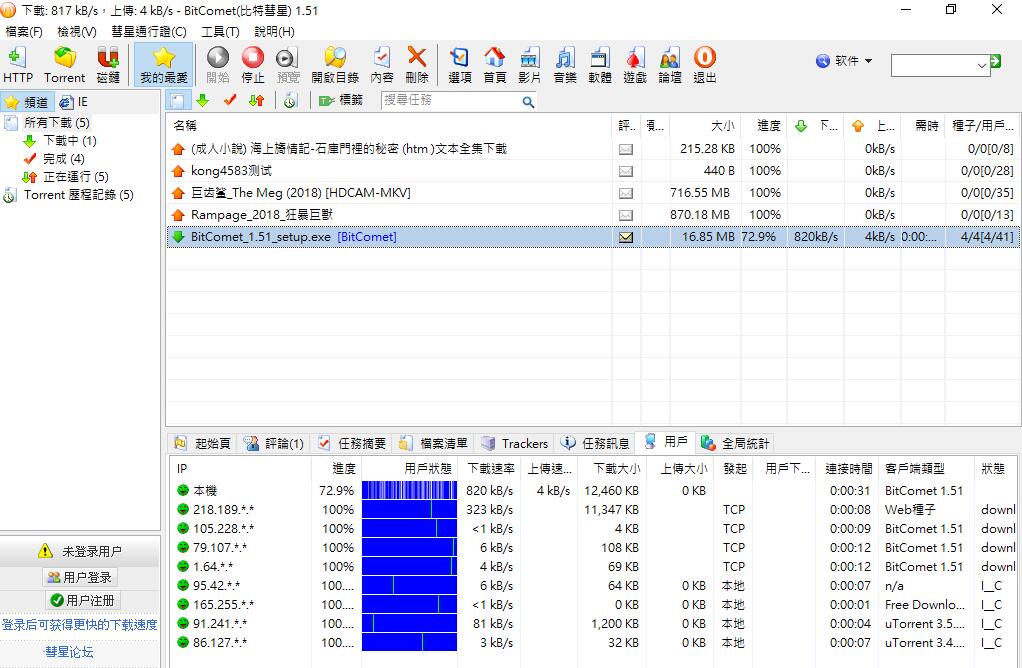Screen dimensions: 1022x668
Task: Click the 用户注册 button
Action: tap(81, 600)
